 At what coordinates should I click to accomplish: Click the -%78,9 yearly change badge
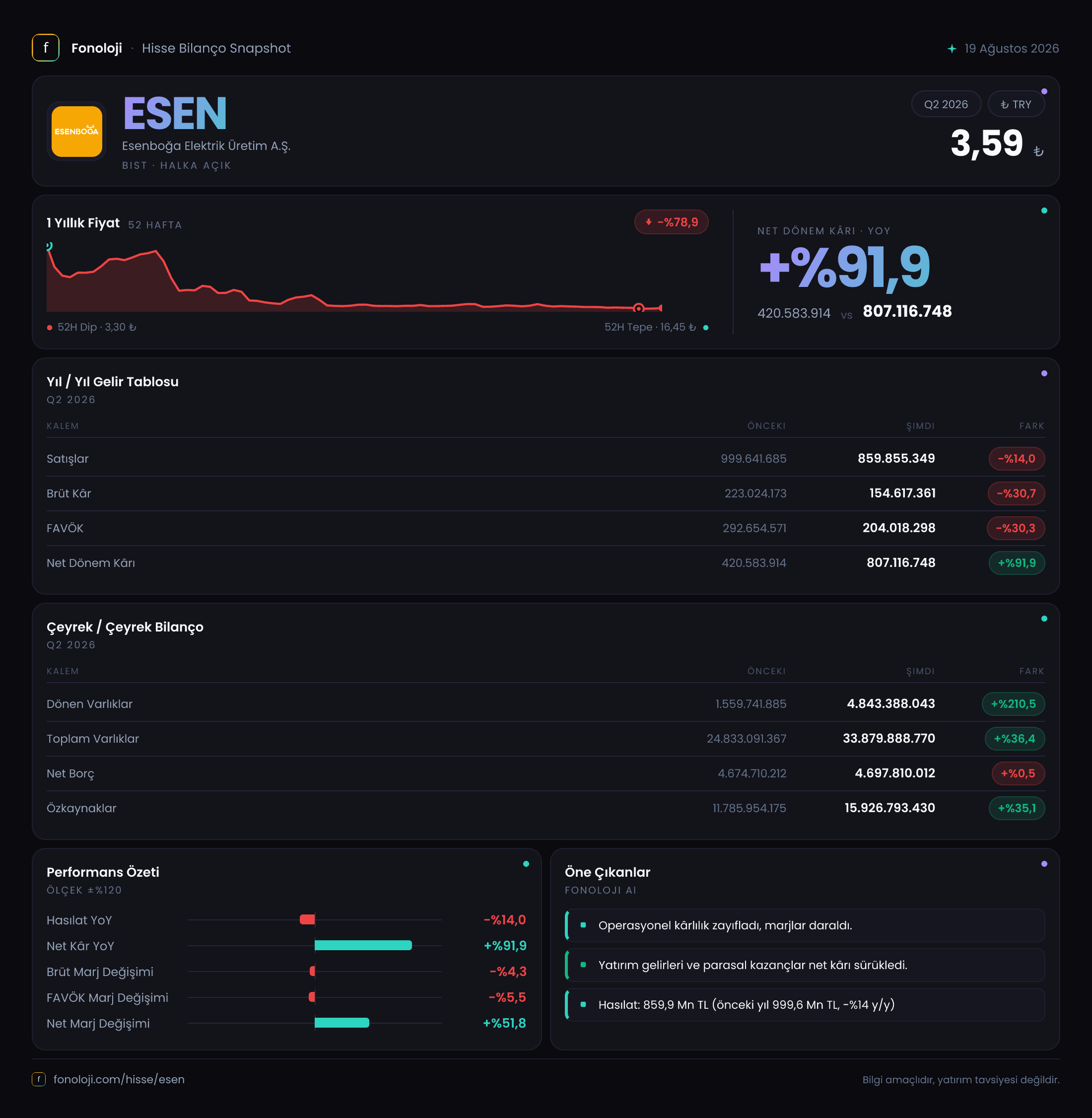[x=671, y=222]
